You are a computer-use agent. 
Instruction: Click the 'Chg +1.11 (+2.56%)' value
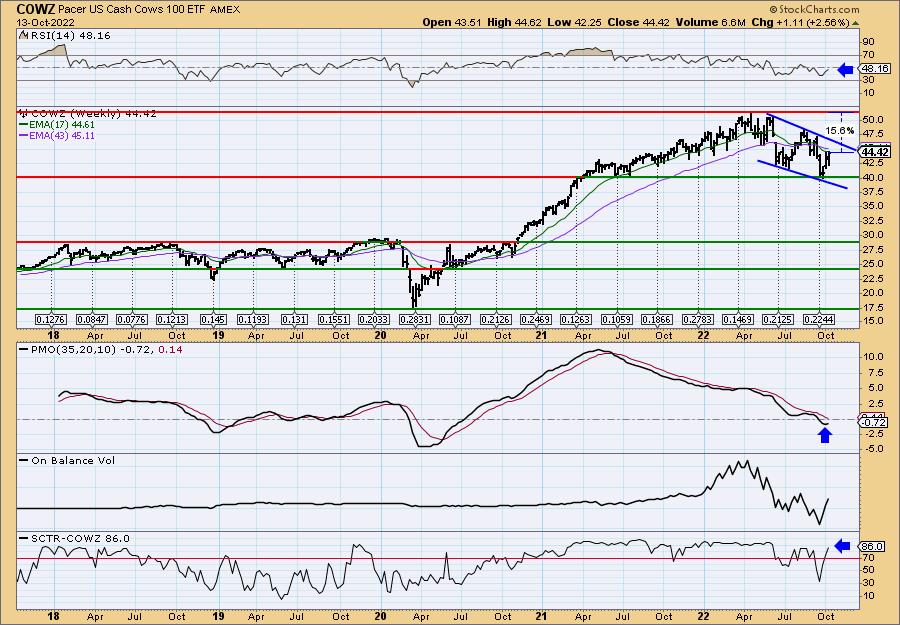800,22
